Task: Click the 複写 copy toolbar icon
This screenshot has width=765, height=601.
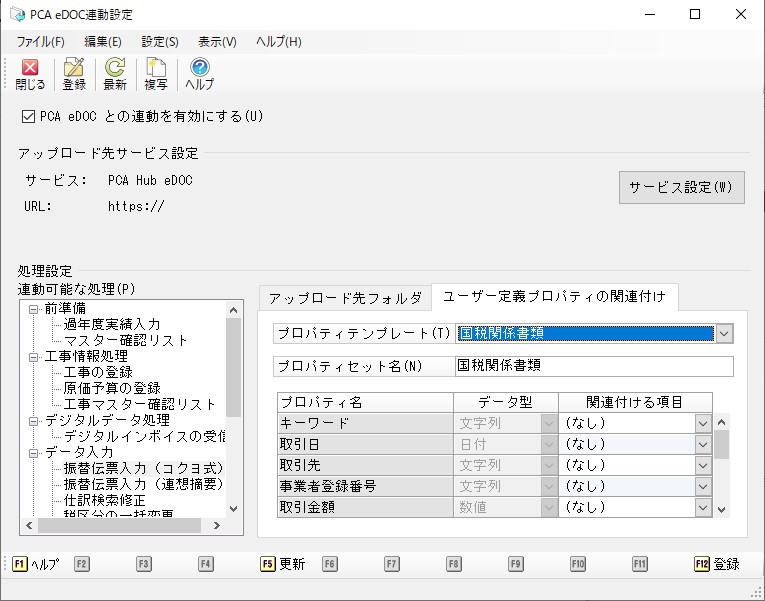Action: coord(156,74)
